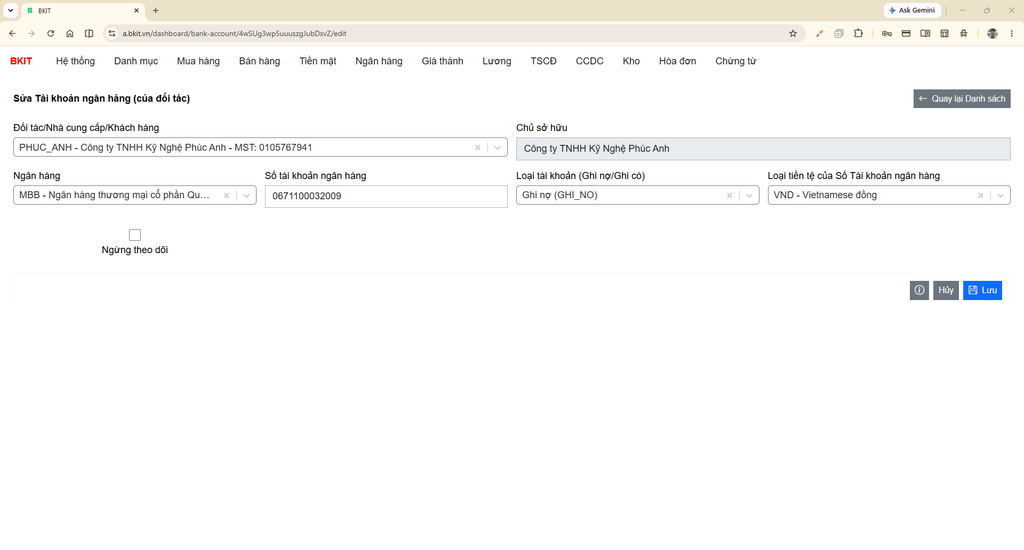Screen dimensions: 1024x550
Task: Save with the Lưu button
Action: 982,290
